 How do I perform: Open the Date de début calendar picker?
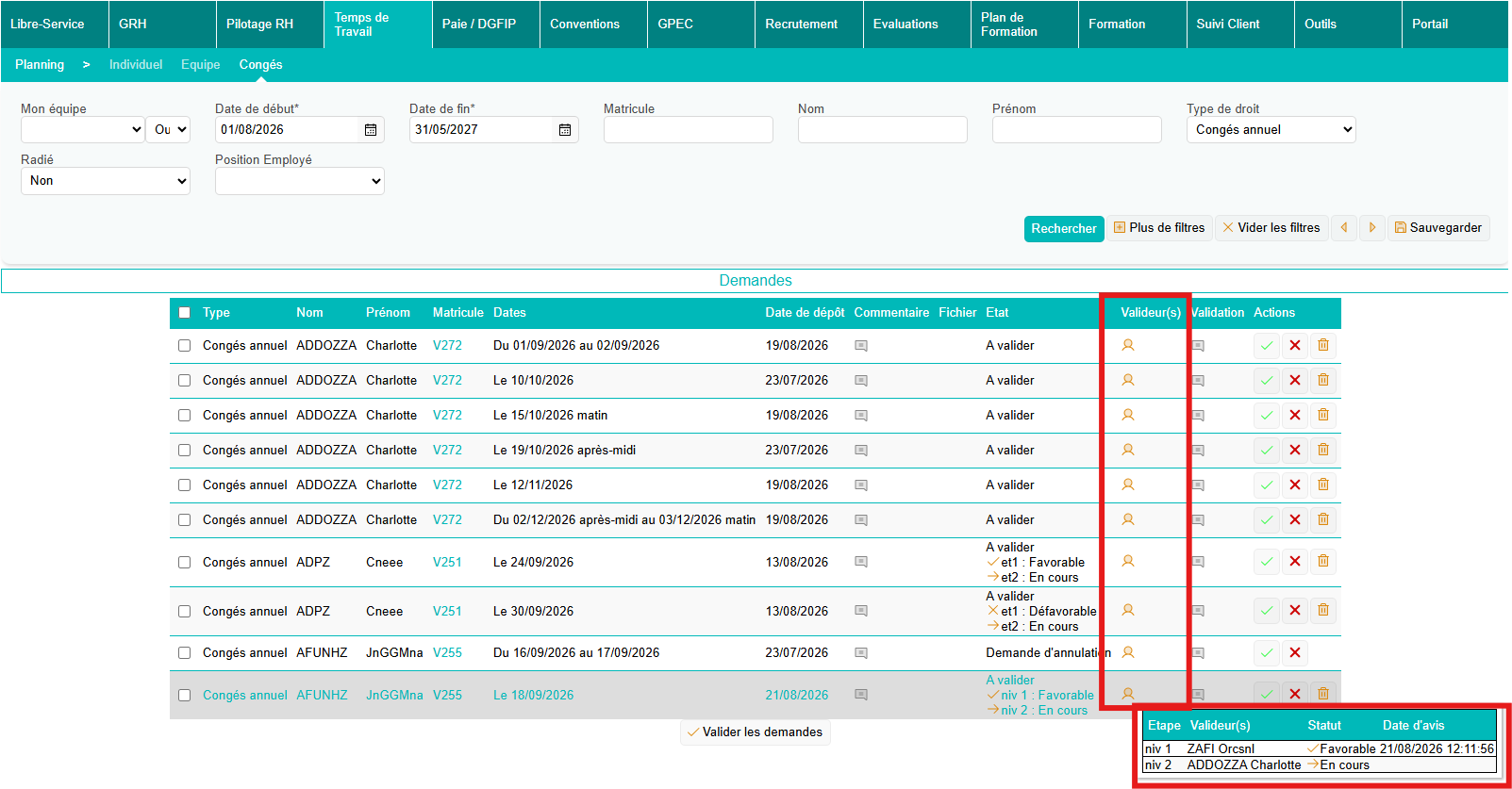click(x=371, y=130)
